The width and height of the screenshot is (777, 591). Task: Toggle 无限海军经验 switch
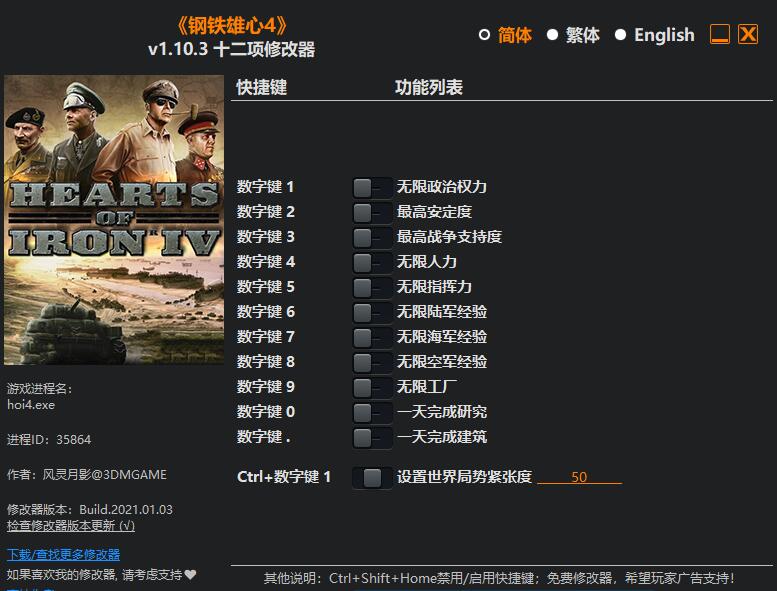point(372,337)
